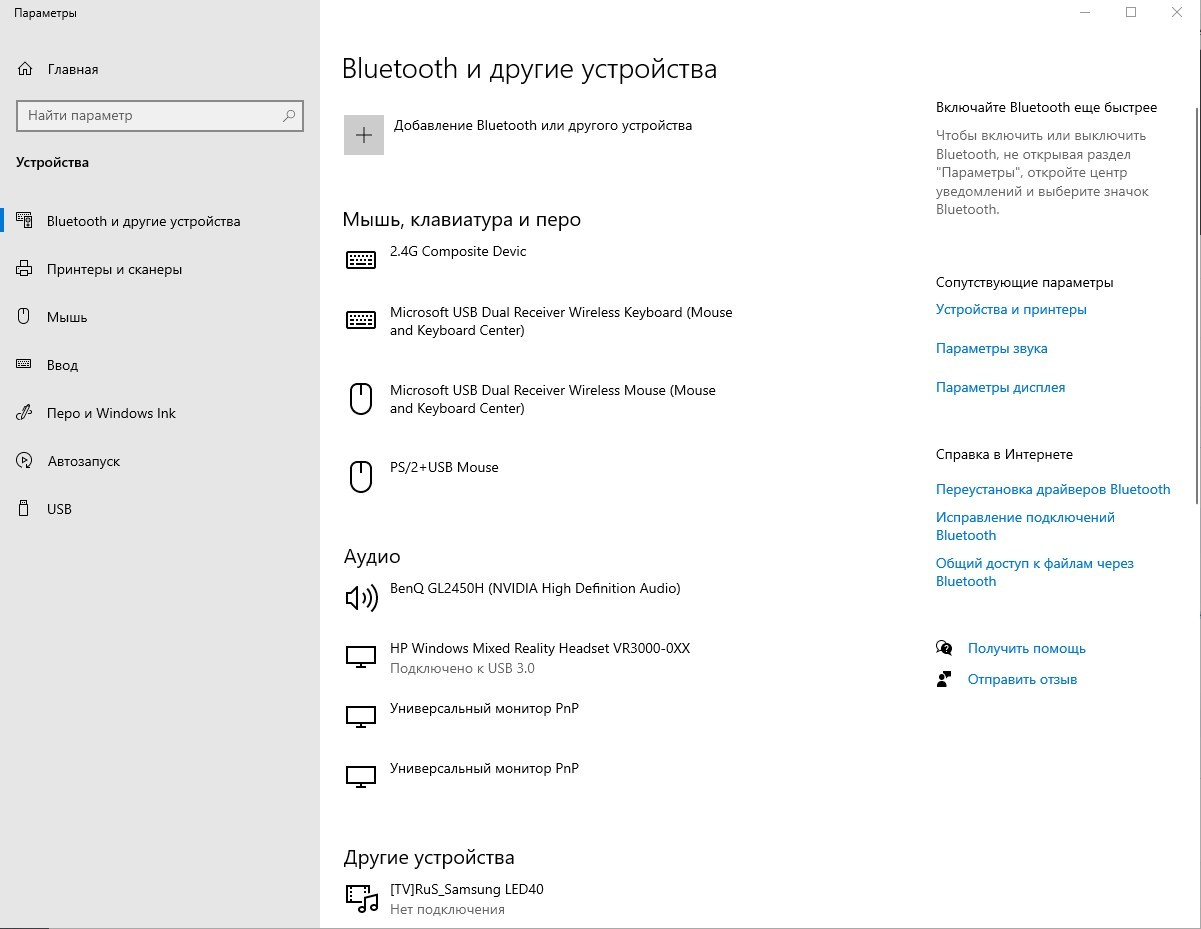Click the speaker icon of BenQ GL2450H
The height and width of the screenshot is (929, 1201).
[x=361, y=598]
